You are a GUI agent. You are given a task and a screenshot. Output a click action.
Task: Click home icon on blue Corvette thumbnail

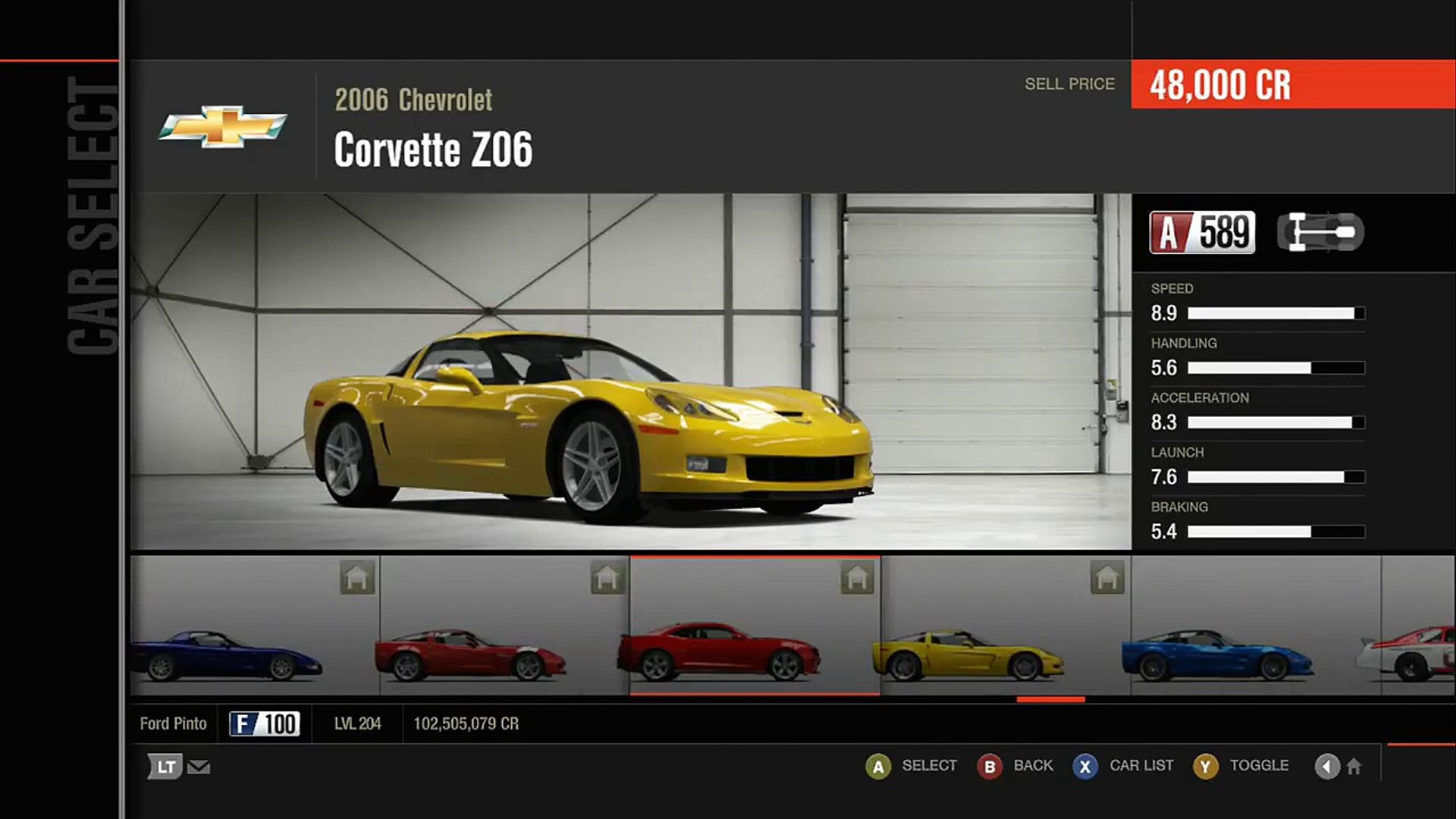click(357, 579)
